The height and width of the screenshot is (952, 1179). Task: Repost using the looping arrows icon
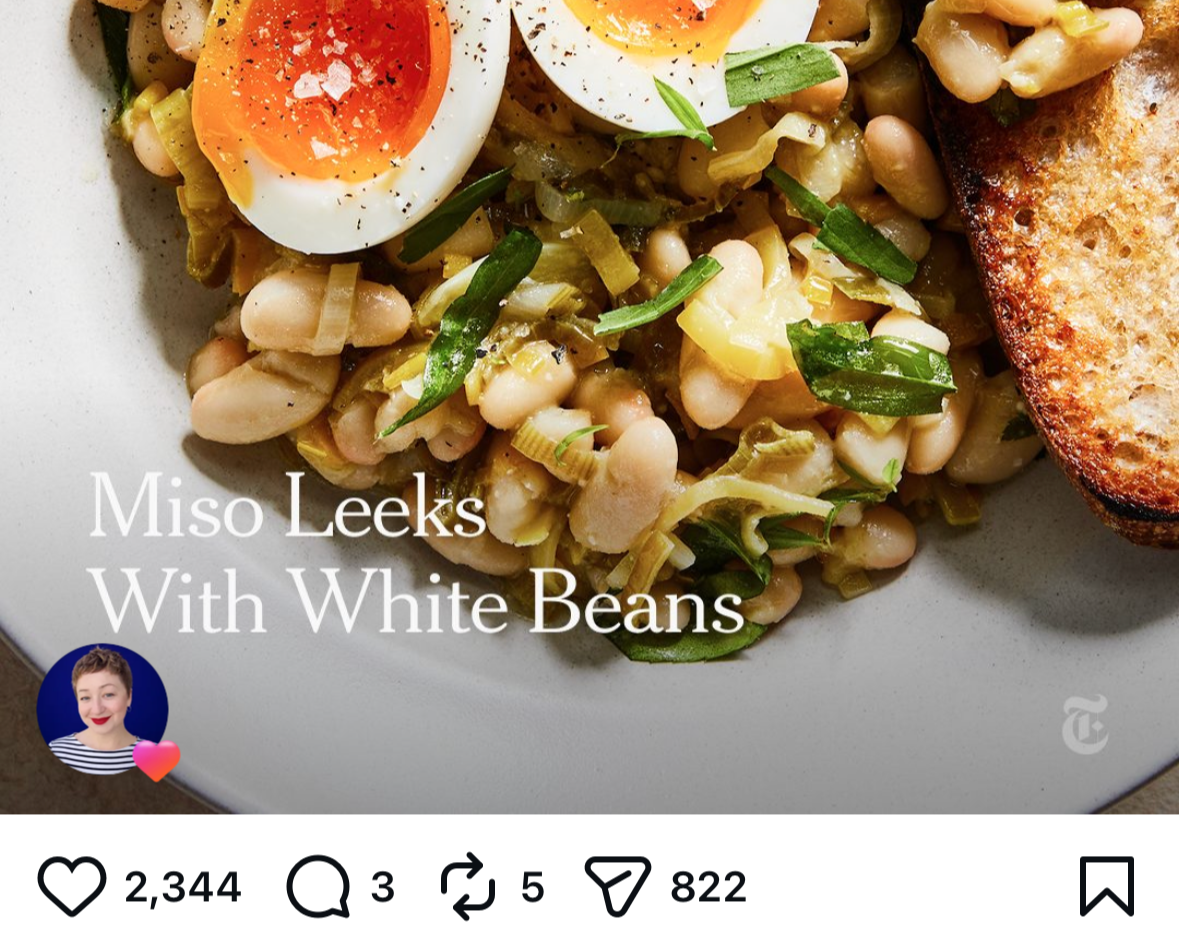pyautogui.click(x=468, y=886)
